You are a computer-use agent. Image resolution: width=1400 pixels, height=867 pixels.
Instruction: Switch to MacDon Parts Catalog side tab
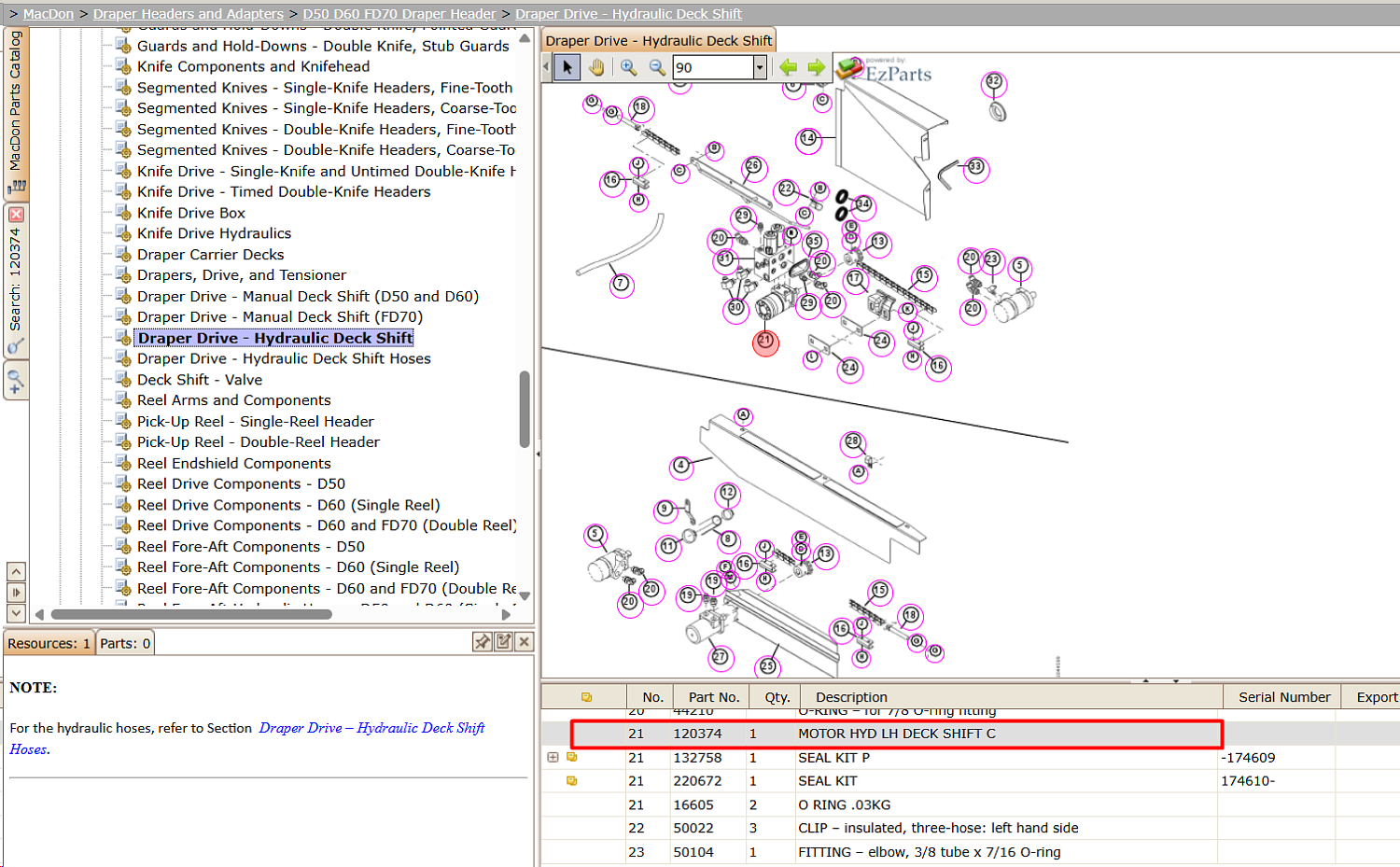16,112
